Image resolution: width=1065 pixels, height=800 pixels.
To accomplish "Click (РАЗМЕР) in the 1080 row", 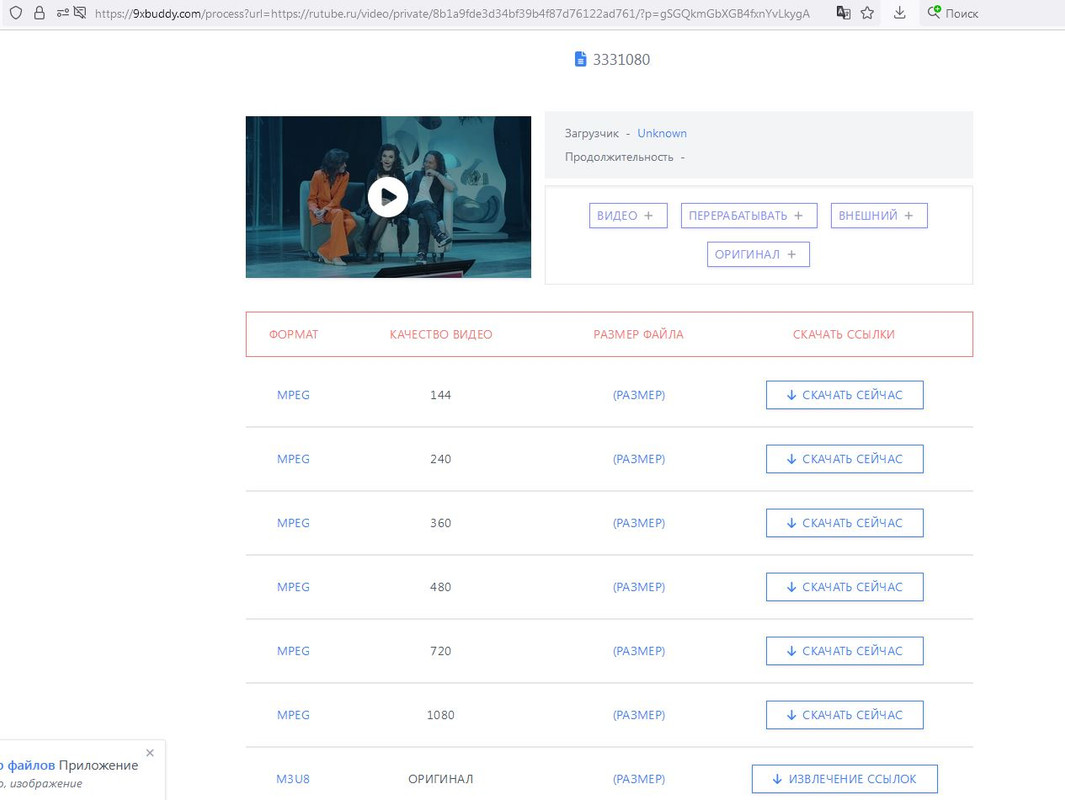I will (639, 715).
